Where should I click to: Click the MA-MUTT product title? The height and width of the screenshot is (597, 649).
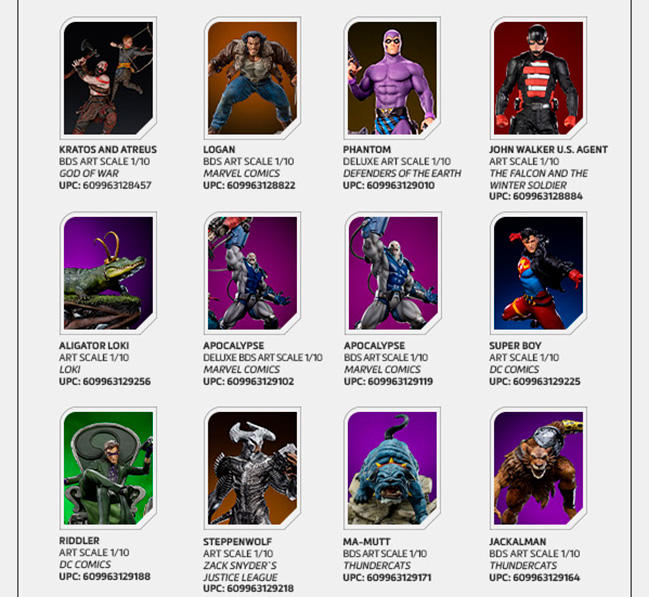(367, 542)
